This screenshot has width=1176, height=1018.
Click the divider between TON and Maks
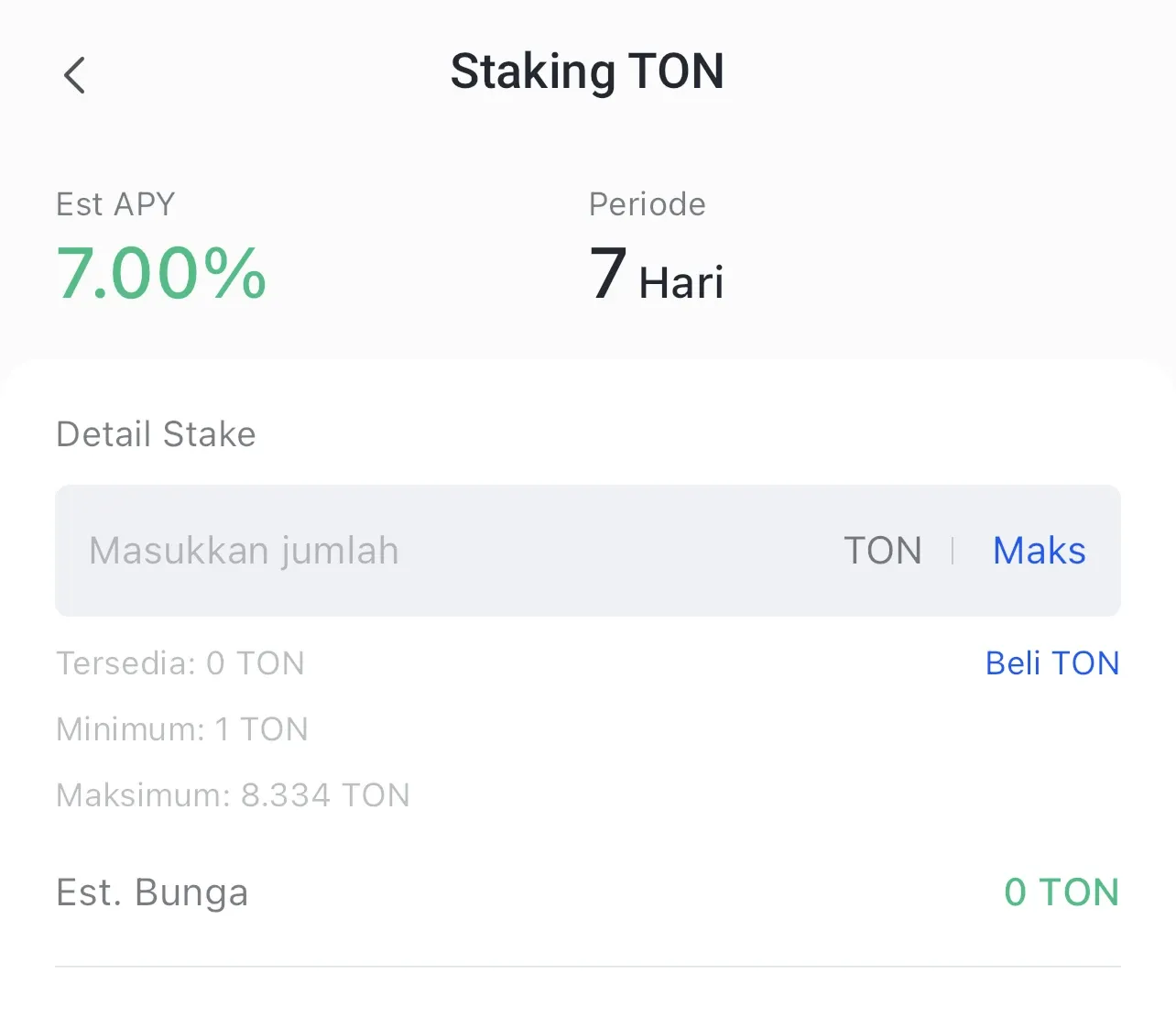tap(953, 551)
